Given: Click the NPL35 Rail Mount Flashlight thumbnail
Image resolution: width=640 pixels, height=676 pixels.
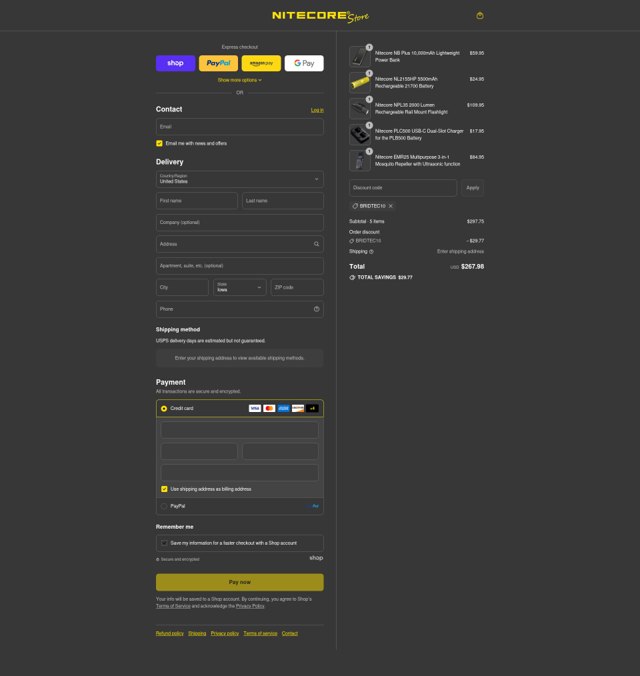Looking at the screenshot, I should tap(360, 109).
